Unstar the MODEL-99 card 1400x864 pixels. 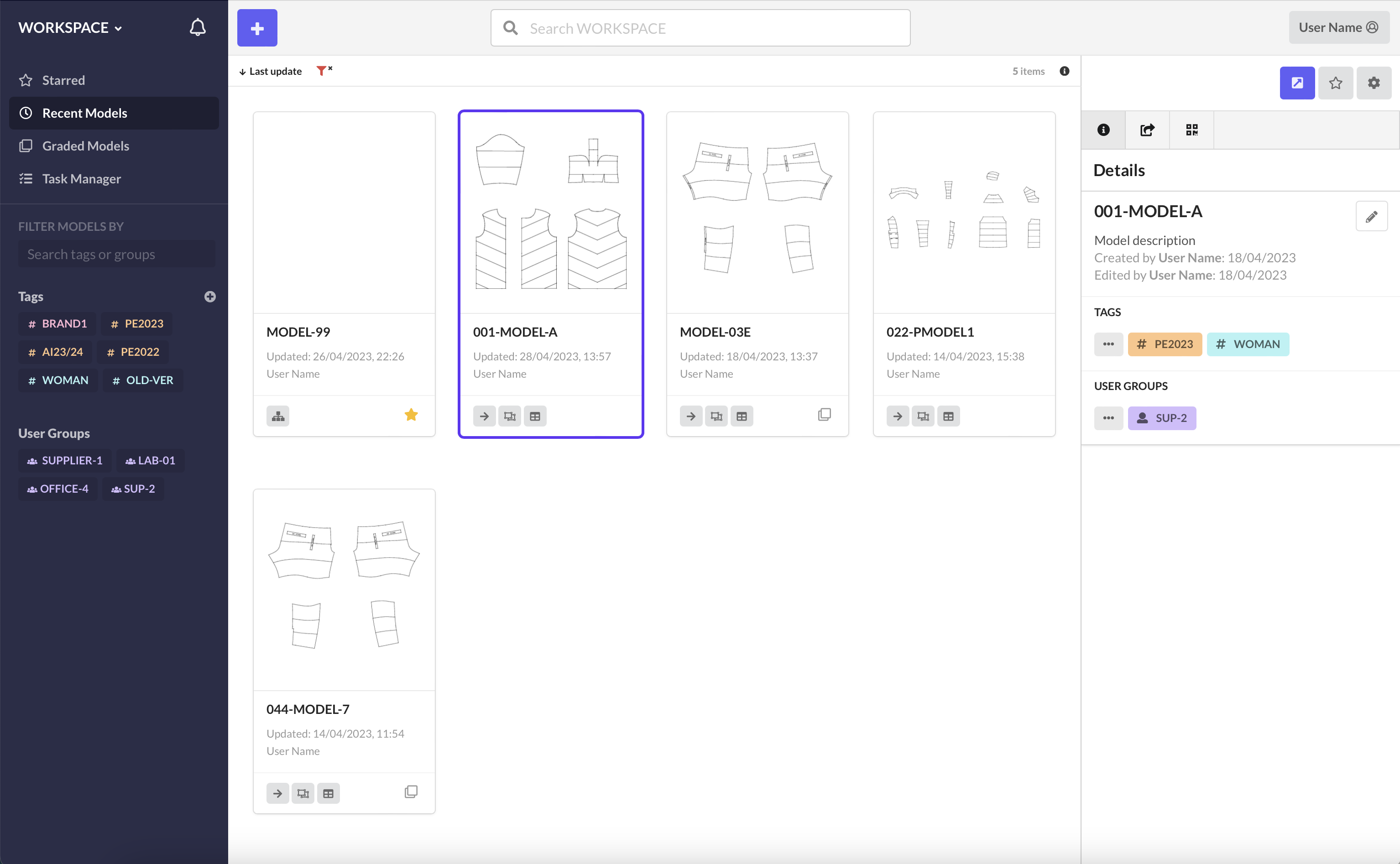click(x=411, y=414)
